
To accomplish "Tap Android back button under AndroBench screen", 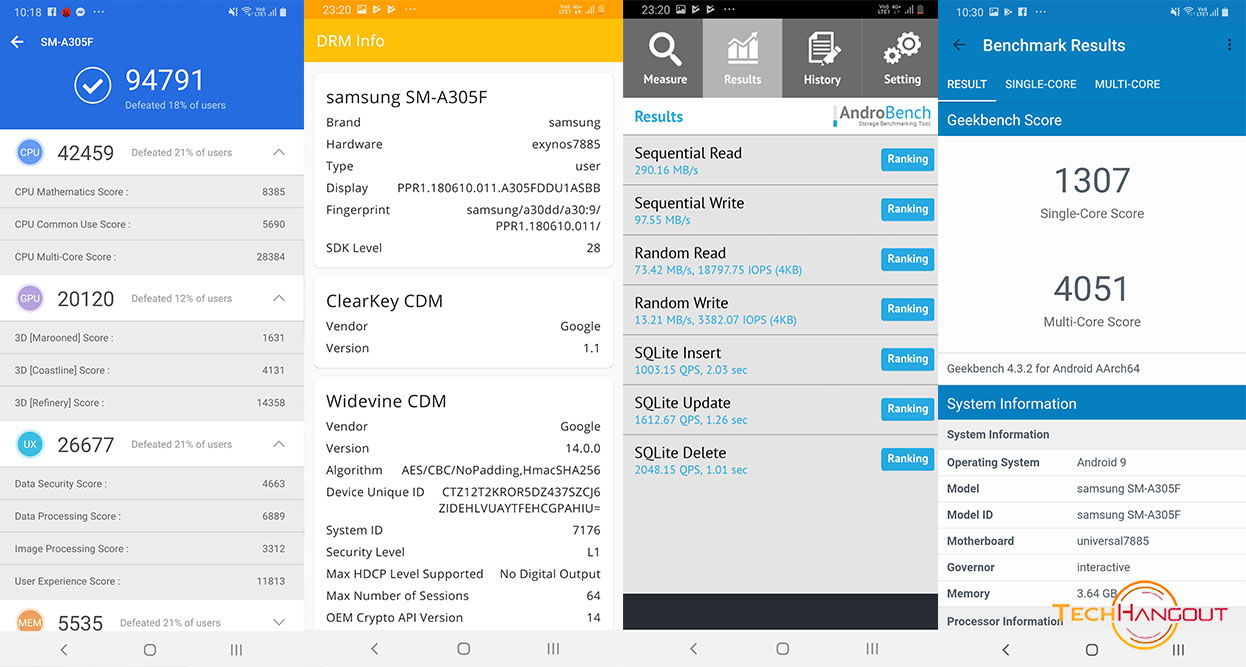I will coord(693,649).
